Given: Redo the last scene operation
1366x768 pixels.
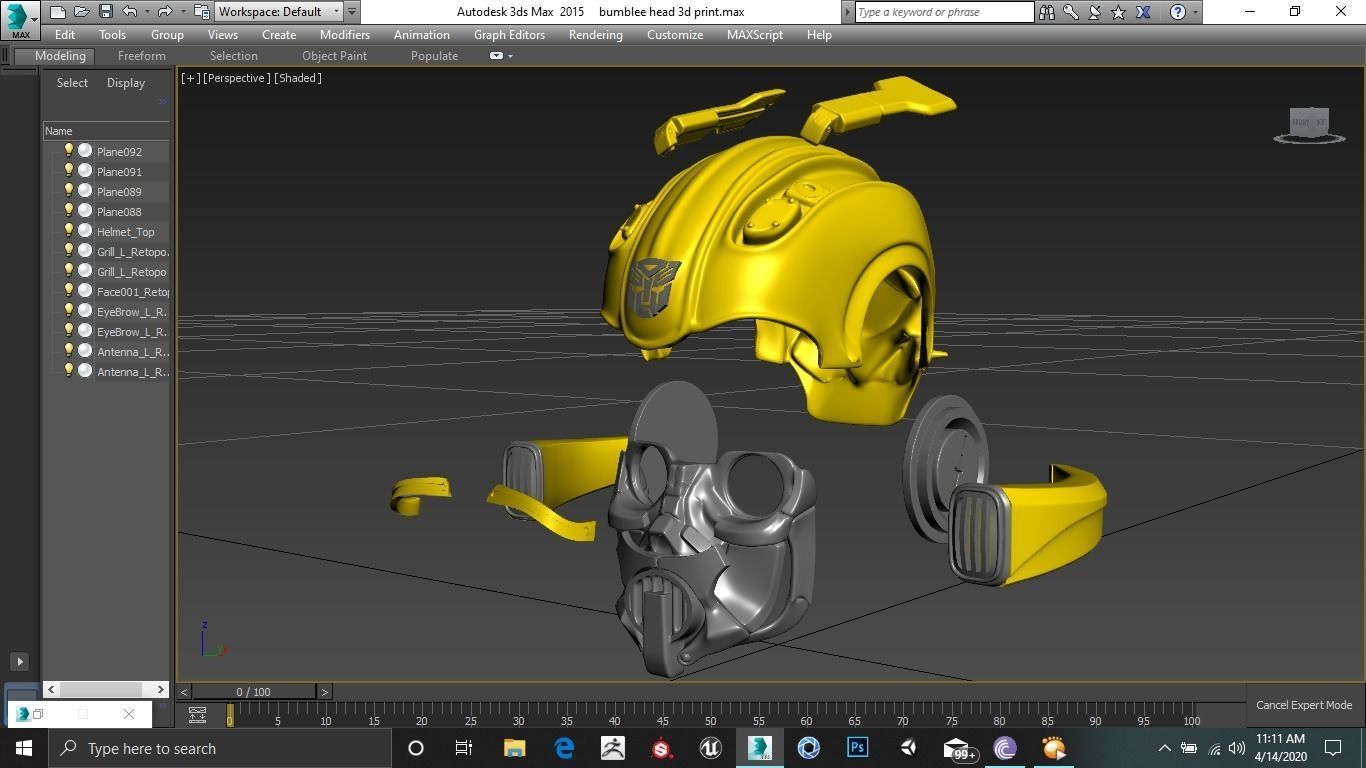Looking at the screenshot, I should (164, 12).
